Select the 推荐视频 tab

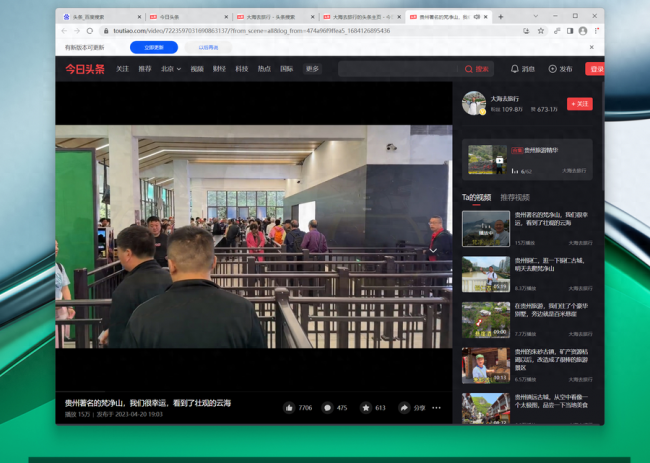(x=515, y=197)
